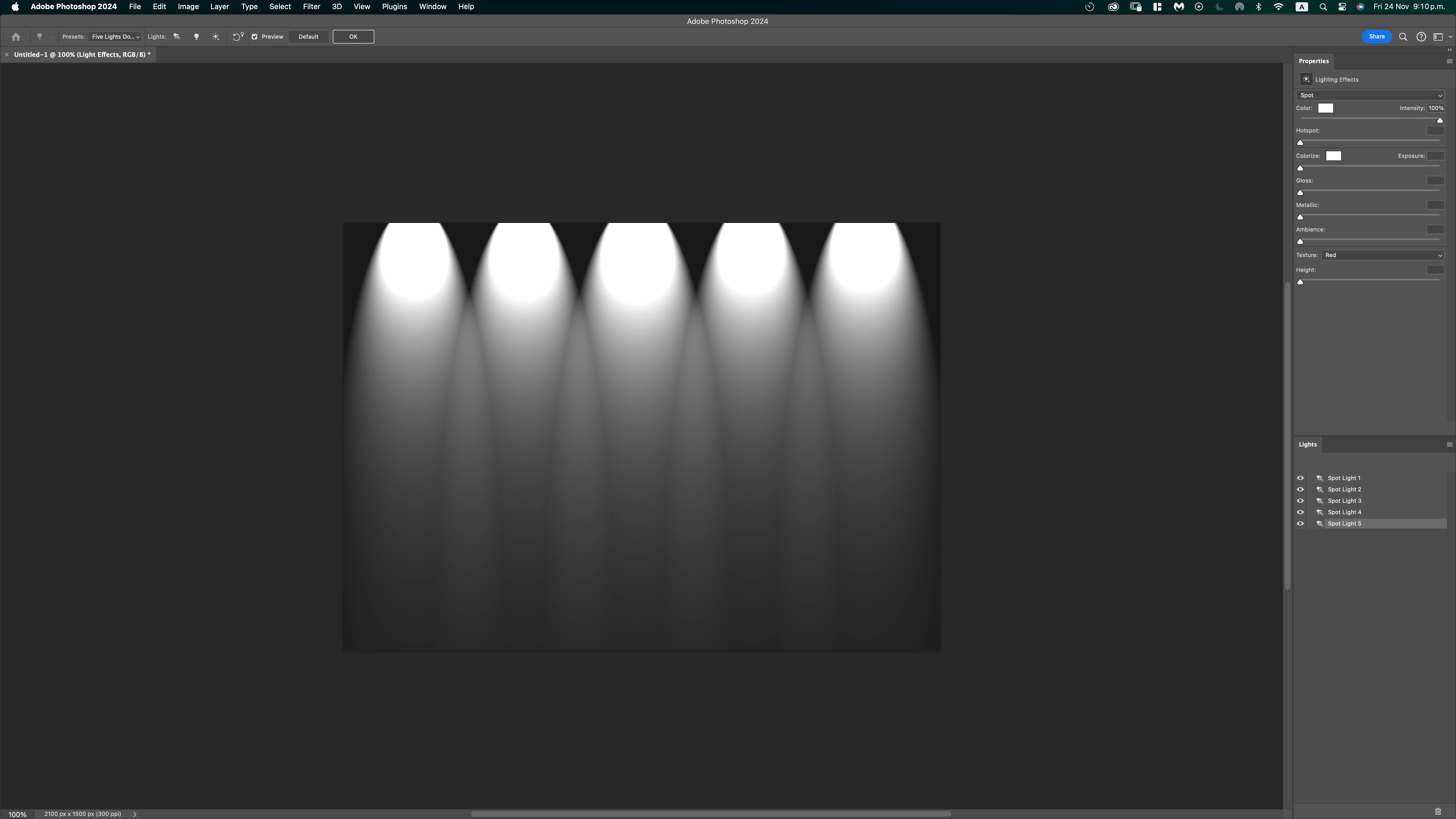
Task: Add a new infinite light
Action: [x=215, y=37]
